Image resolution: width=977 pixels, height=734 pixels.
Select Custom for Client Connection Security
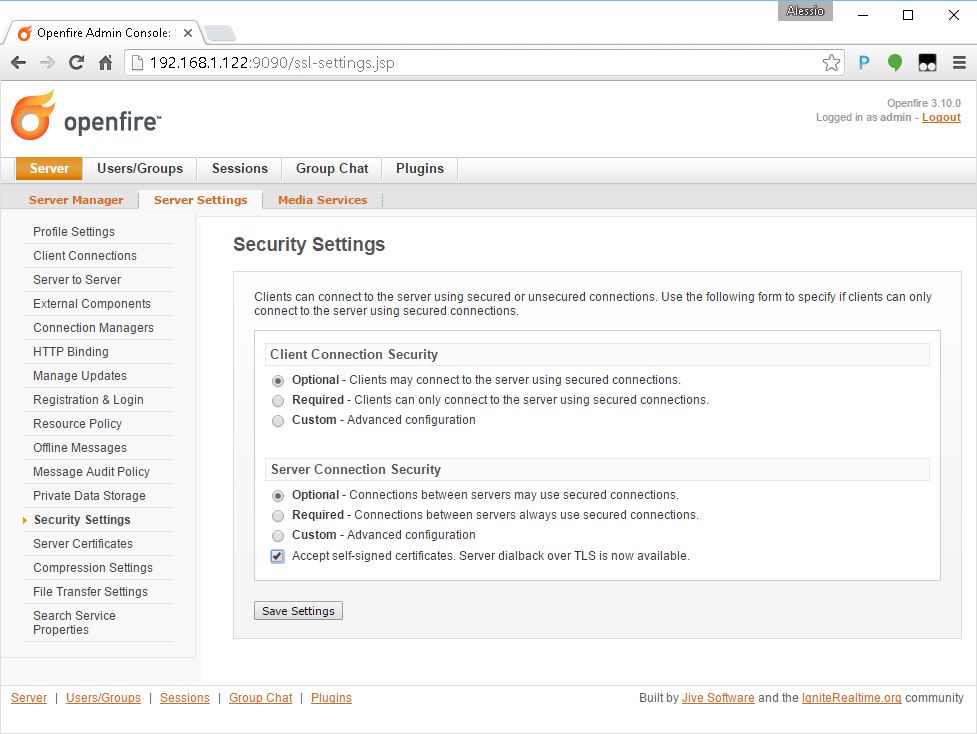[278, 420]
